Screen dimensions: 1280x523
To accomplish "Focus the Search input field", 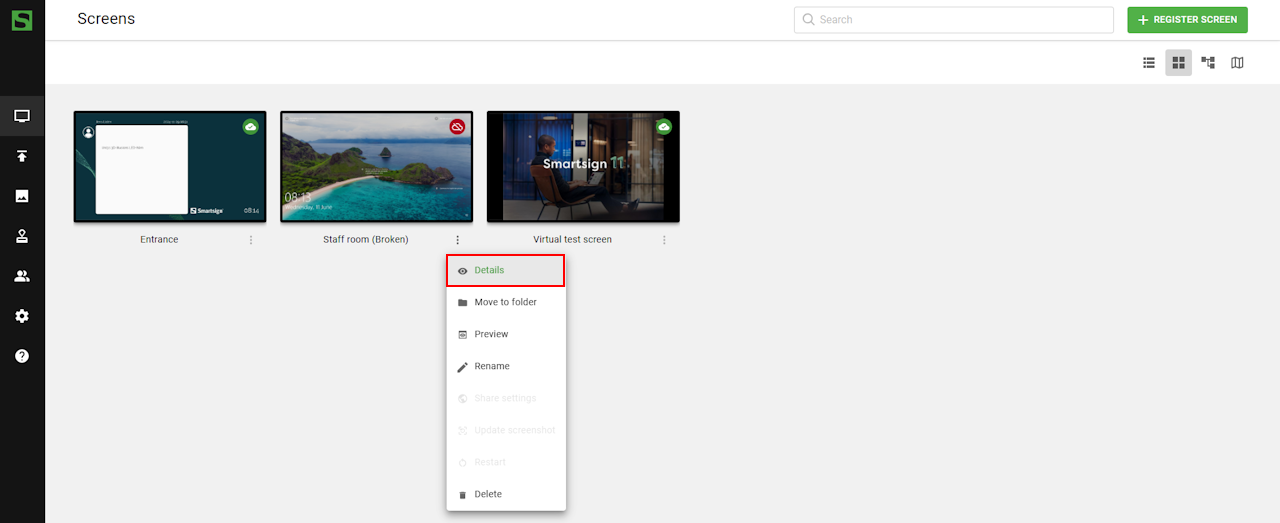I will (954, 20).
